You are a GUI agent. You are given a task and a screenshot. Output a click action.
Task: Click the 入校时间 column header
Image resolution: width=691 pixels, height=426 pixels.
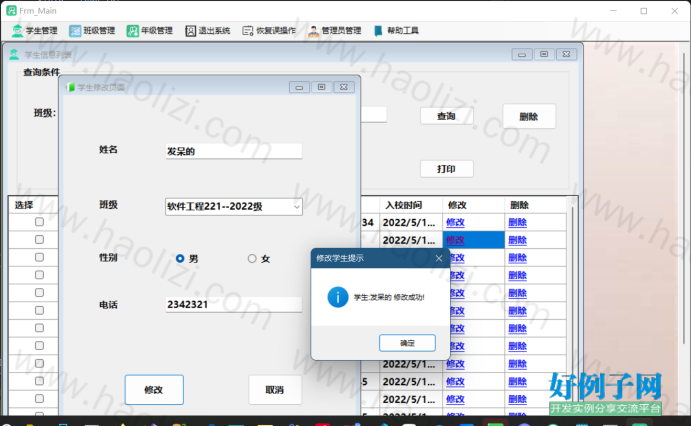coord(411,205)
